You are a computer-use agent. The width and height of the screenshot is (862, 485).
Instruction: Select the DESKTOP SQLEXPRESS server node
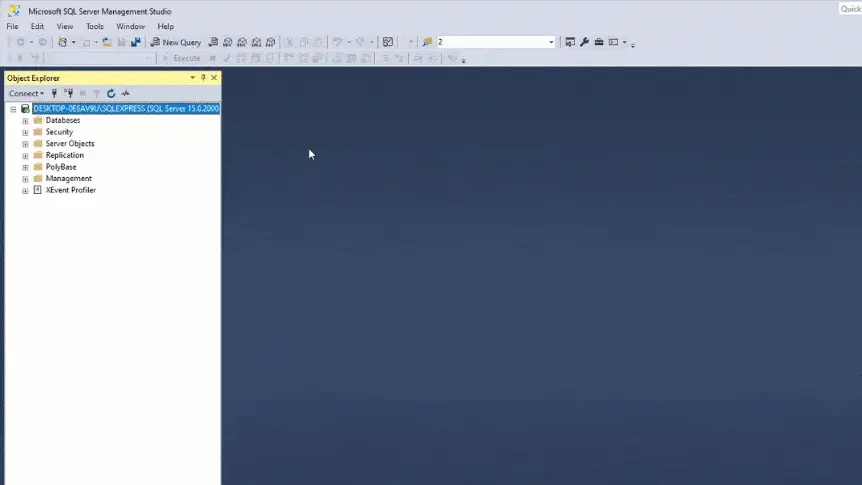tap(126, 108)
